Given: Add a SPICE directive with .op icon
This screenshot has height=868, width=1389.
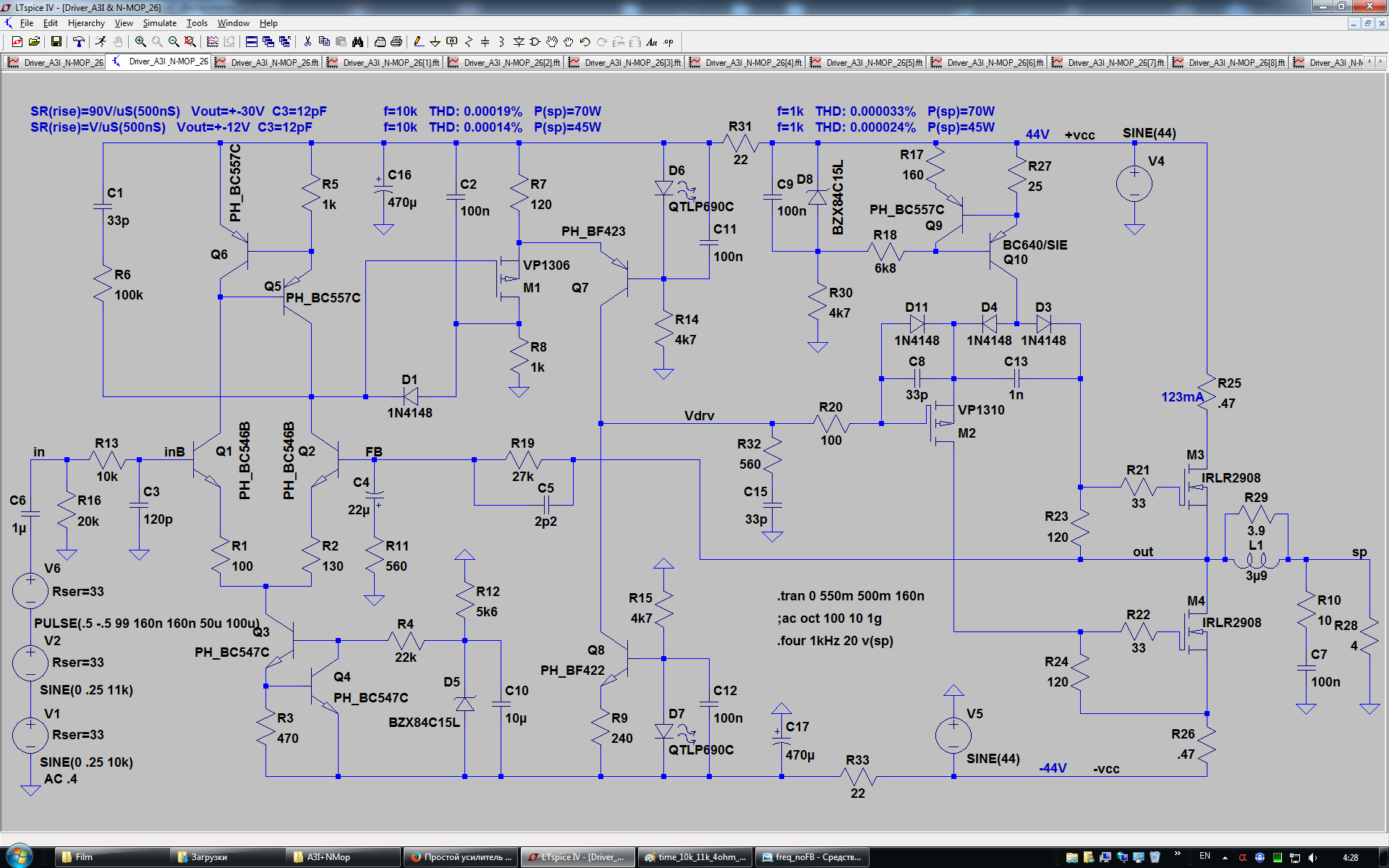Looking at the screenshot, I should tap(668, 42).
